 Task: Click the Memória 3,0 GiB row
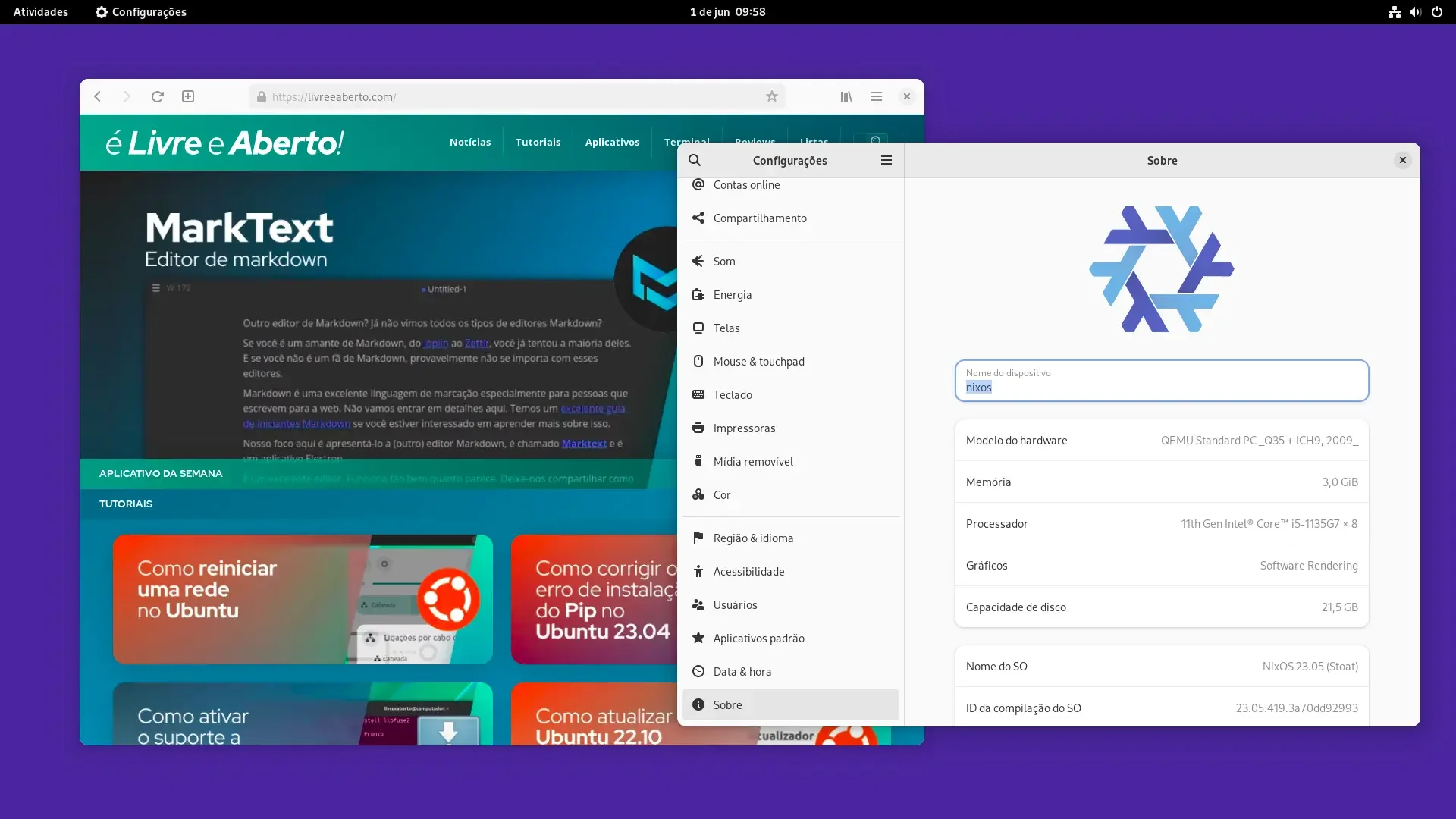1162,482
